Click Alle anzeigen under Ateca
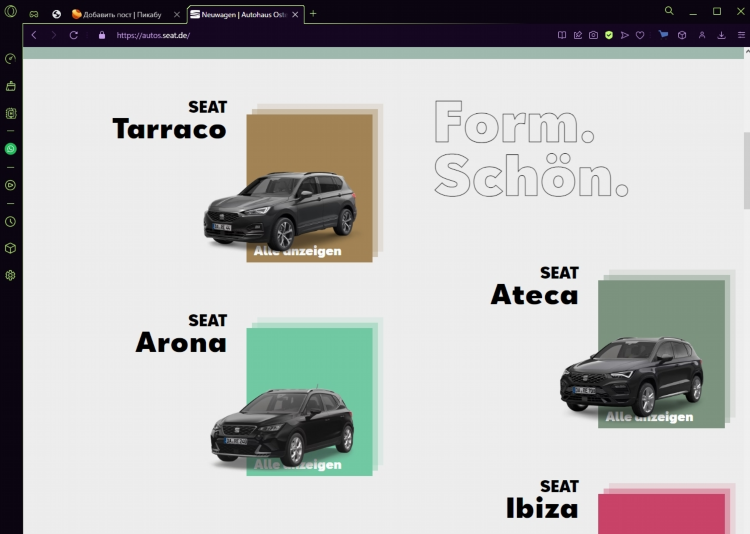Viewport: 750px width, 534px height. pos(649,417)
